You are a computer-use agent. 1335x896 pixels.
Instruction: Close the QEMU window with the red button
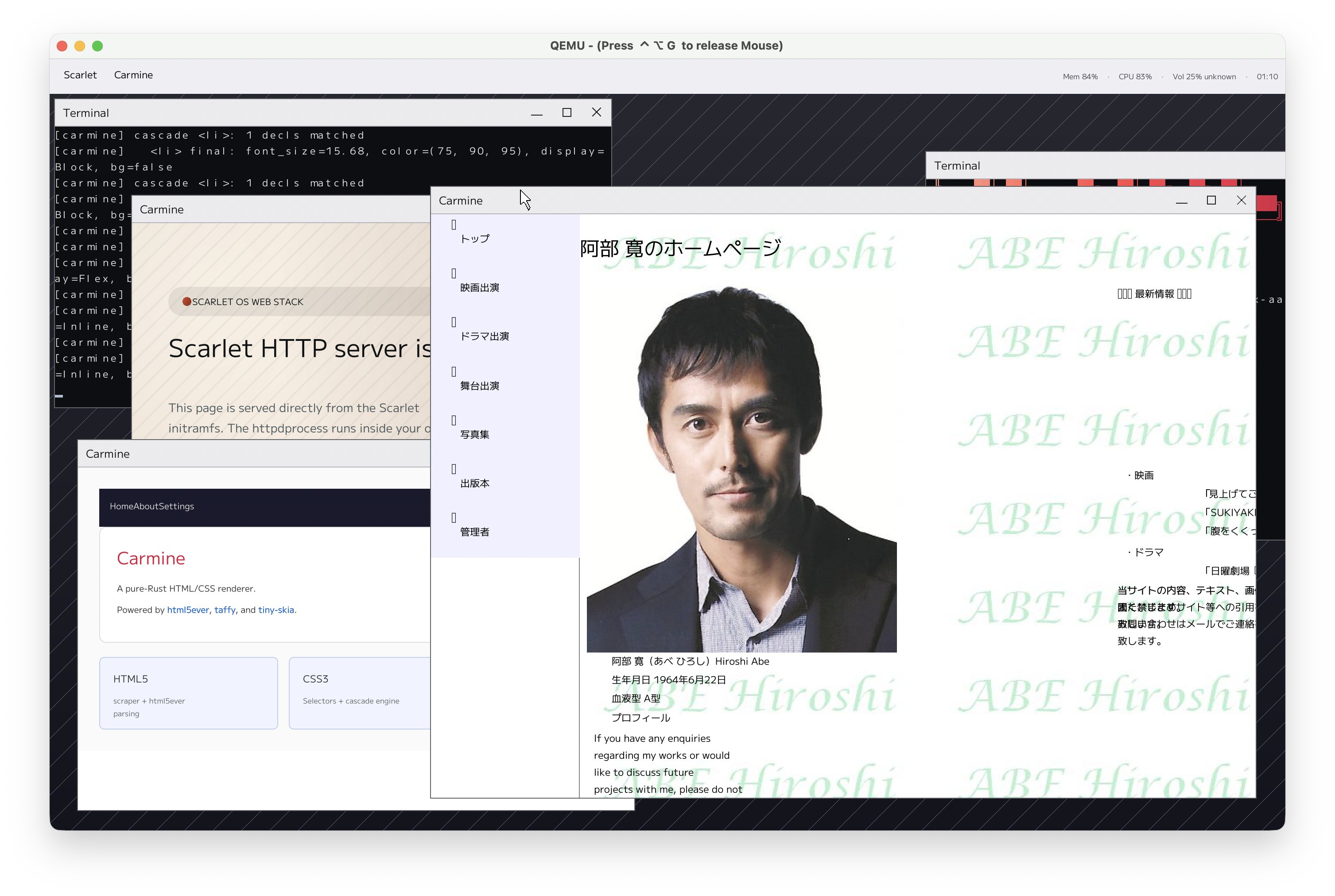point(62,46)
